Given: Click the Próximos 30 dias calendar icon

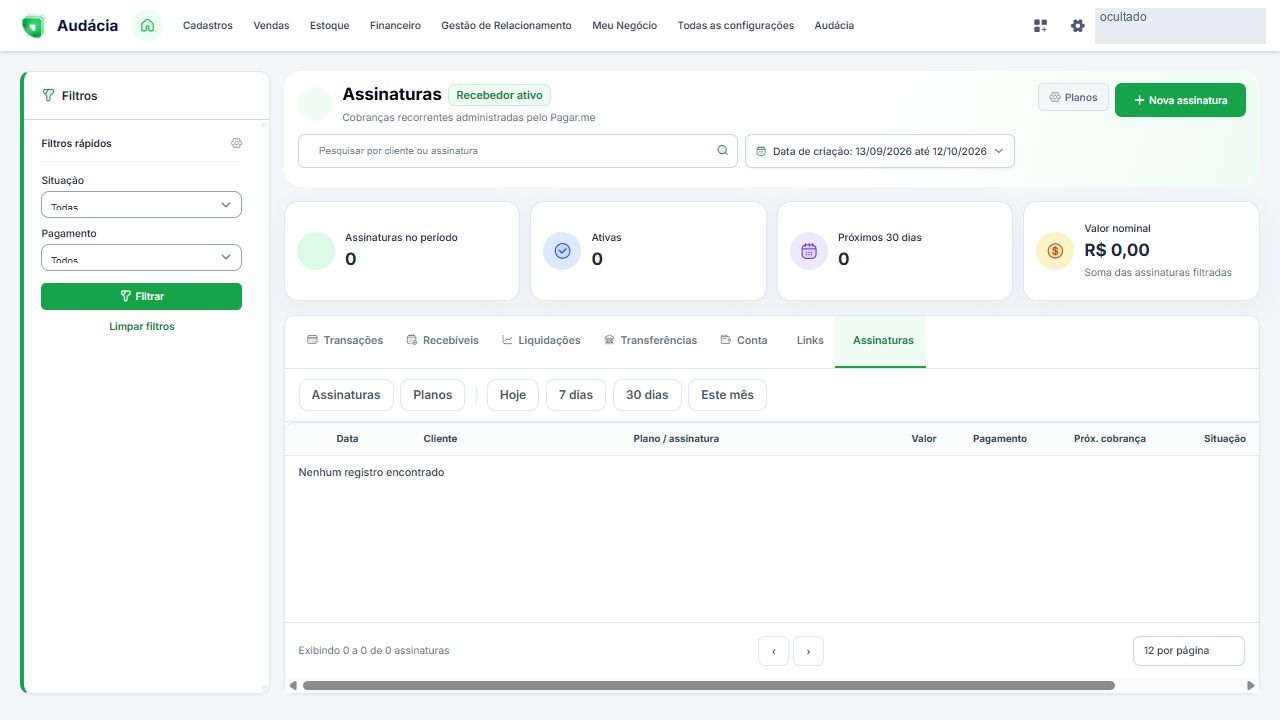Looking at the screenshot, I should (x=809, y=251).
